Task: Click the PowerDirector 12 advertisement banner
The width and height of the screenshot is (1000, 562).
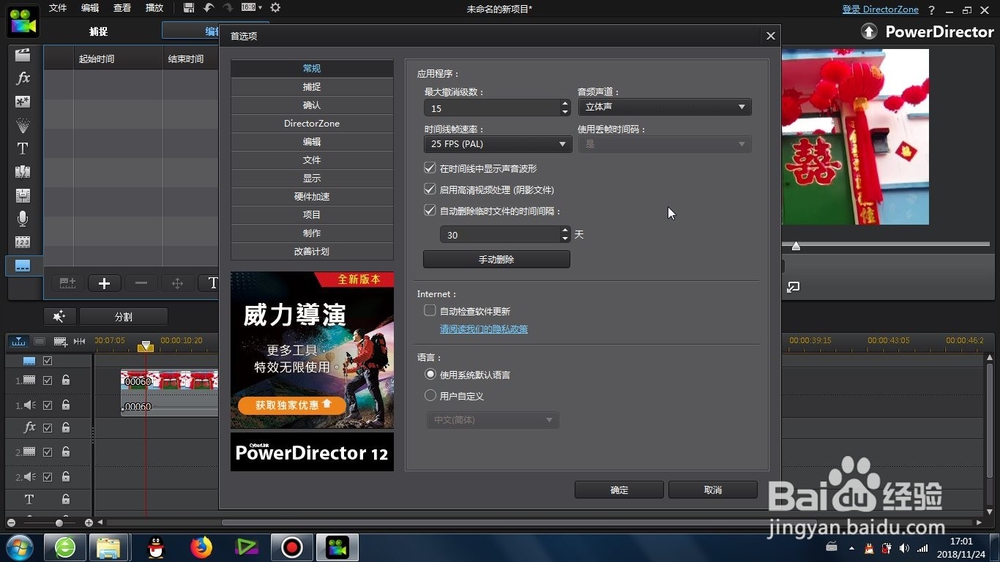Action: coord(312,371)
